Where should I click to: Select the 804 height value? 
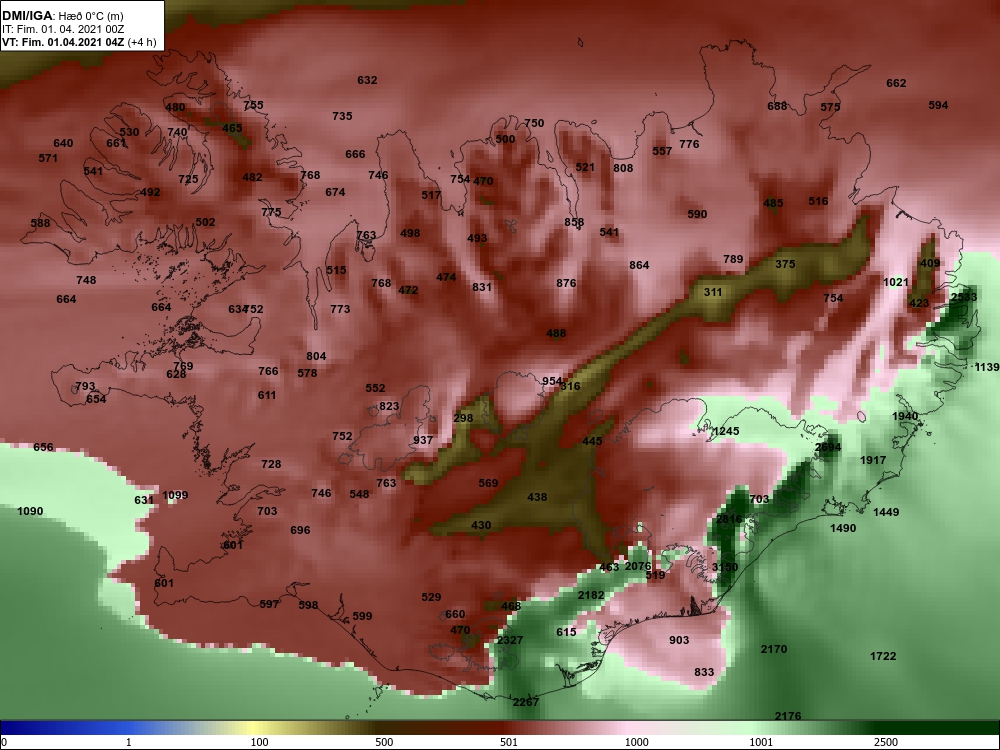click(316, 357)
